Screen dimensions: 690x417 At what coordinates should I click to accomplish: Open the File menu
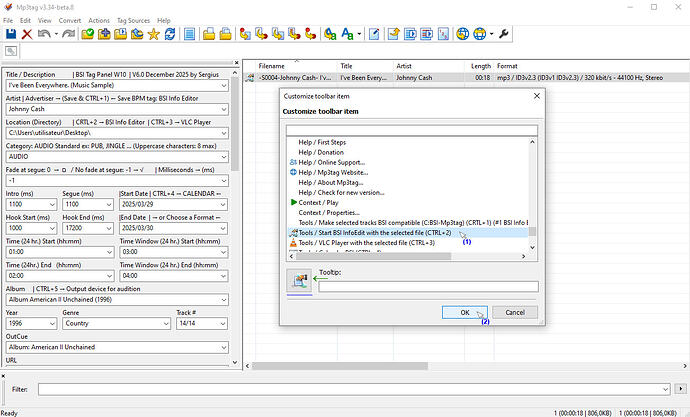coord(8,20)
